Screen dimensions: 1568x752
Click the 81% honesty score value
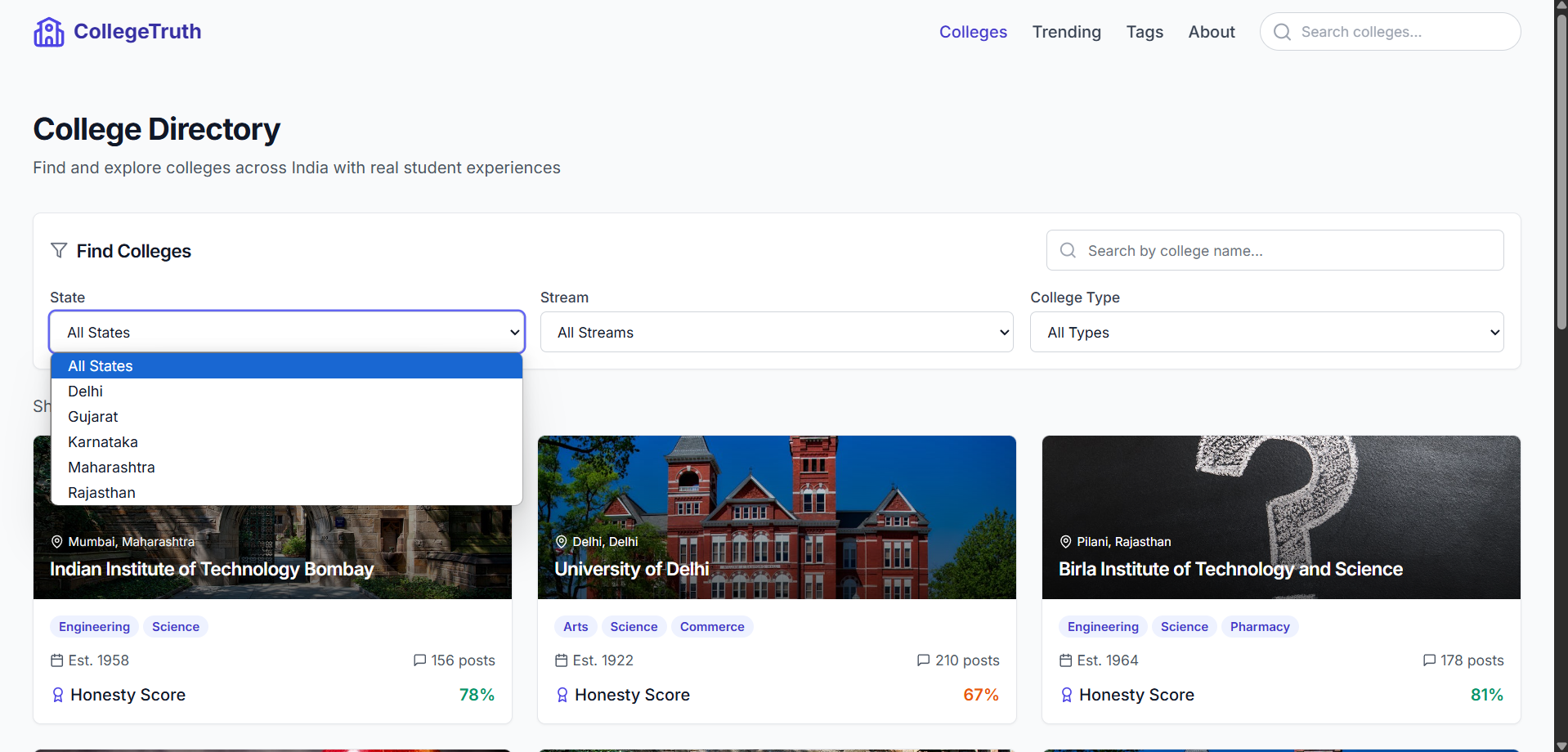[1486, 695]
